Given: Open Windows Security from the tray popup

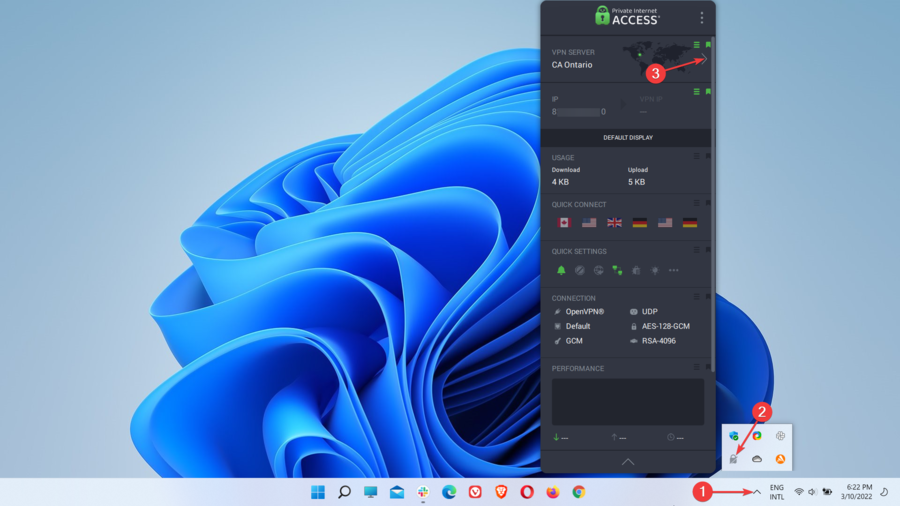Looking at the screenshot, I should point(734,436).
